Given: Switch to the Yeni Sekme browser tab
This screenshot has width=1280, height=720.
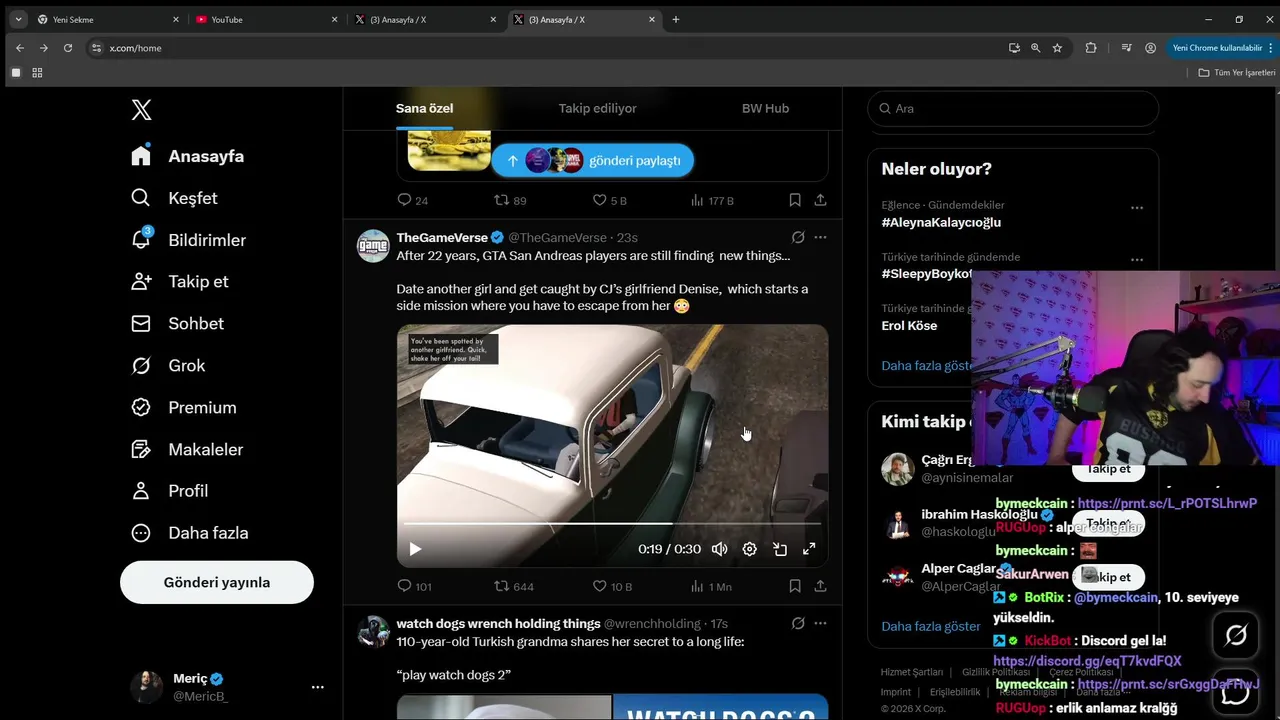Looking at the screenshot, I should (107, 19).
